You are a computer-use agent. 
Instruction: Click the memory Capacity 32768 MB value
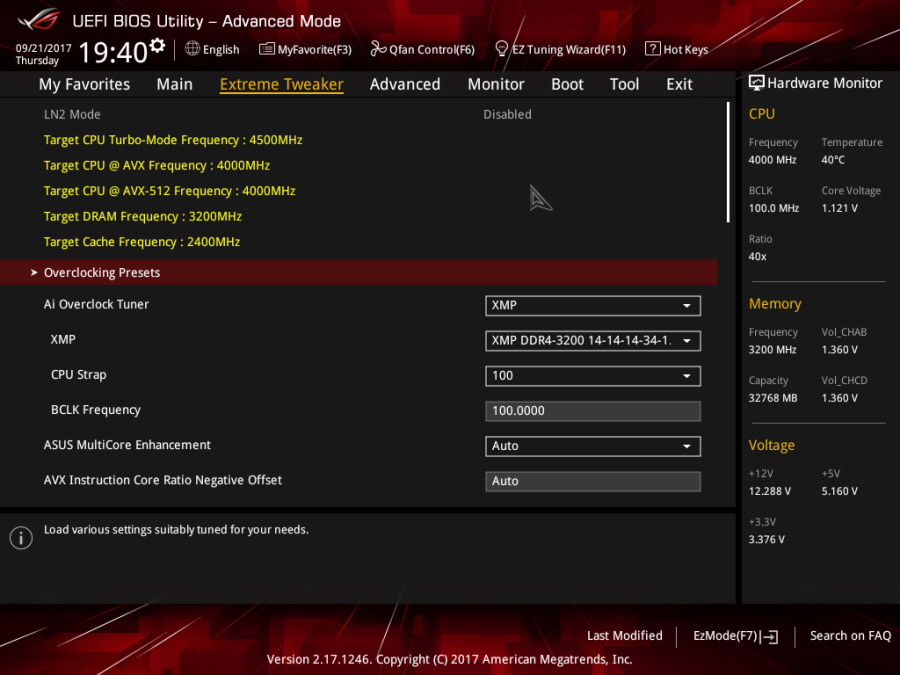773,398
